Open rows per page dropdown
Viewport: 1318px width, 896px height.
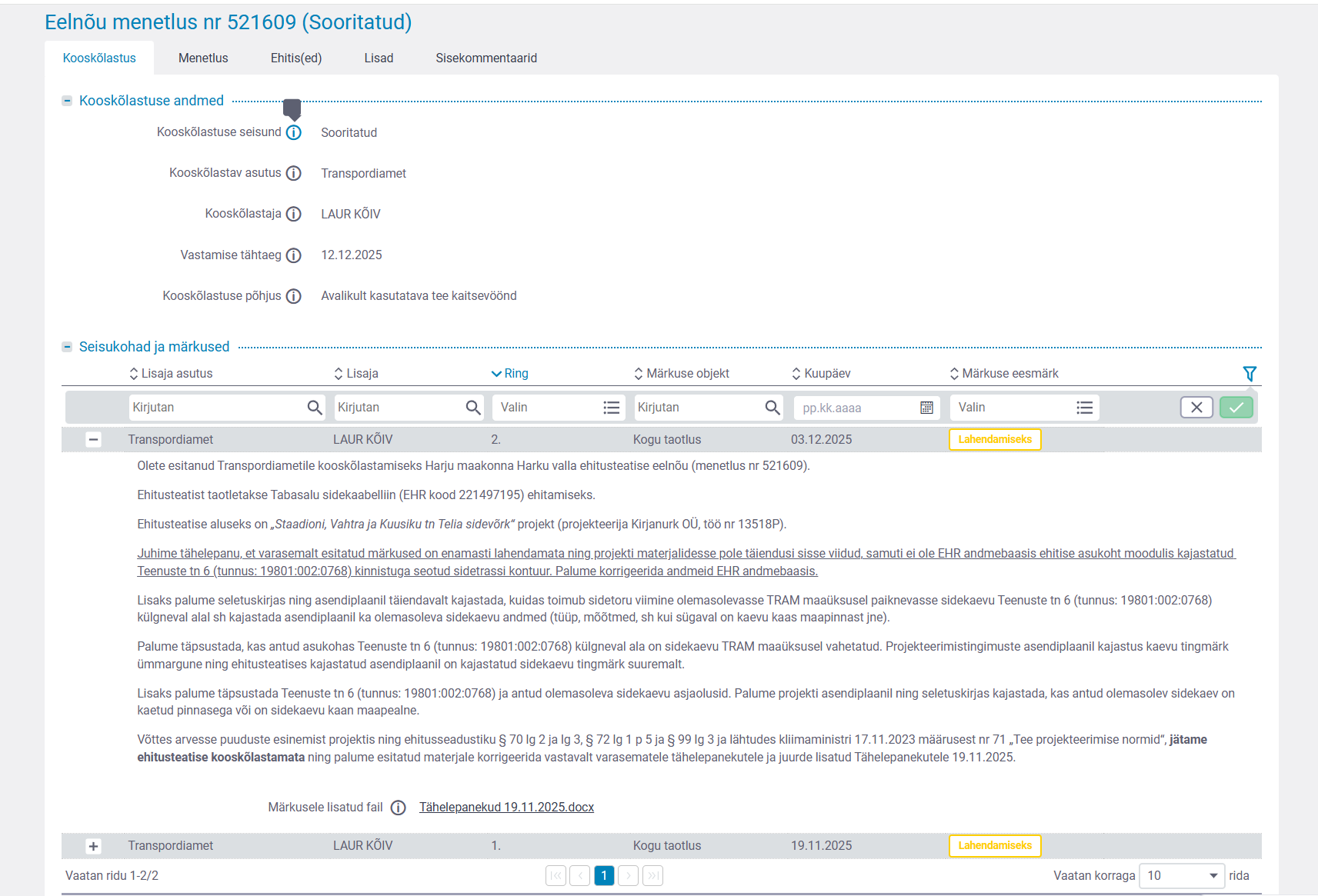pyautogui.click(x=1181, y=875)
